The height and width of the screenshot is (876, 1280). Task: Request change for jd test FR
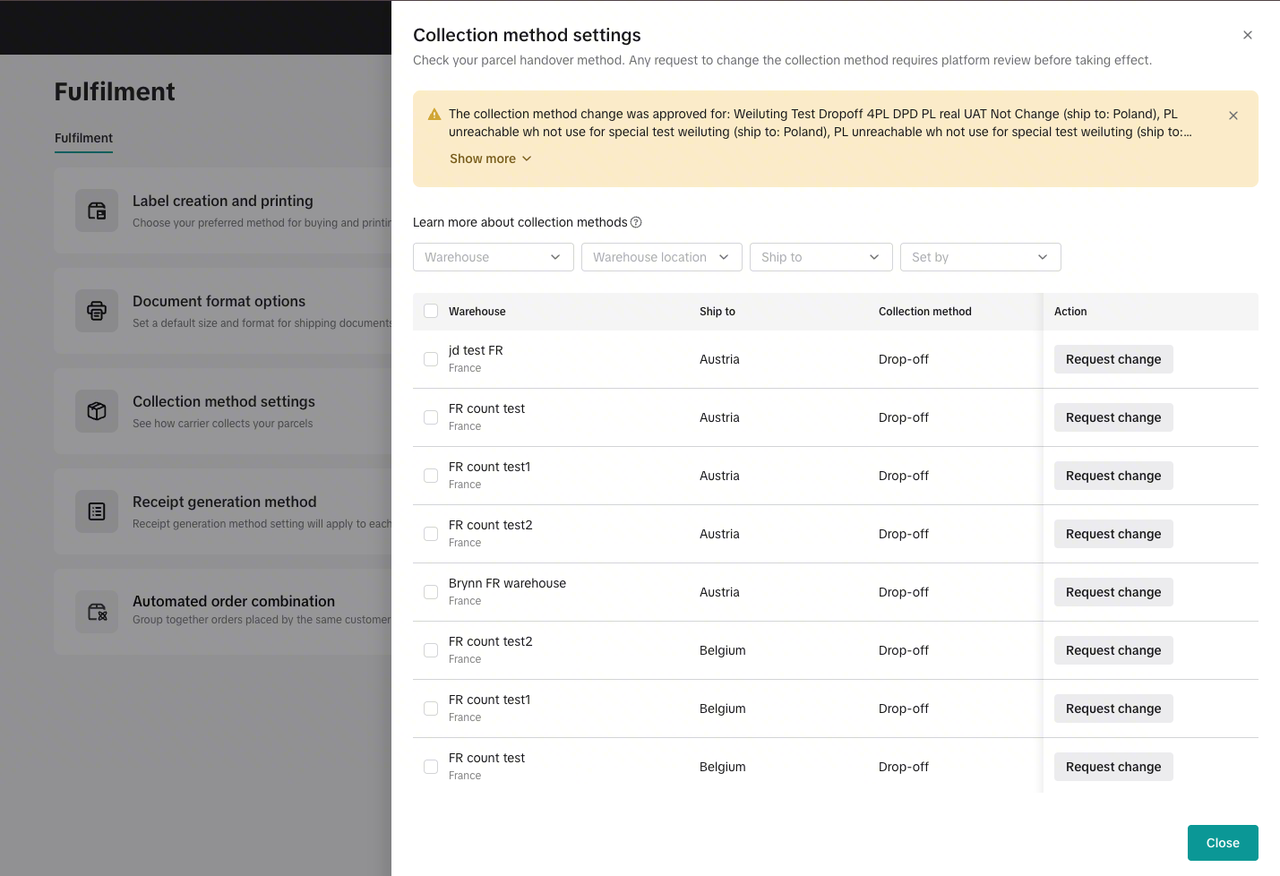coord(1113,359)
